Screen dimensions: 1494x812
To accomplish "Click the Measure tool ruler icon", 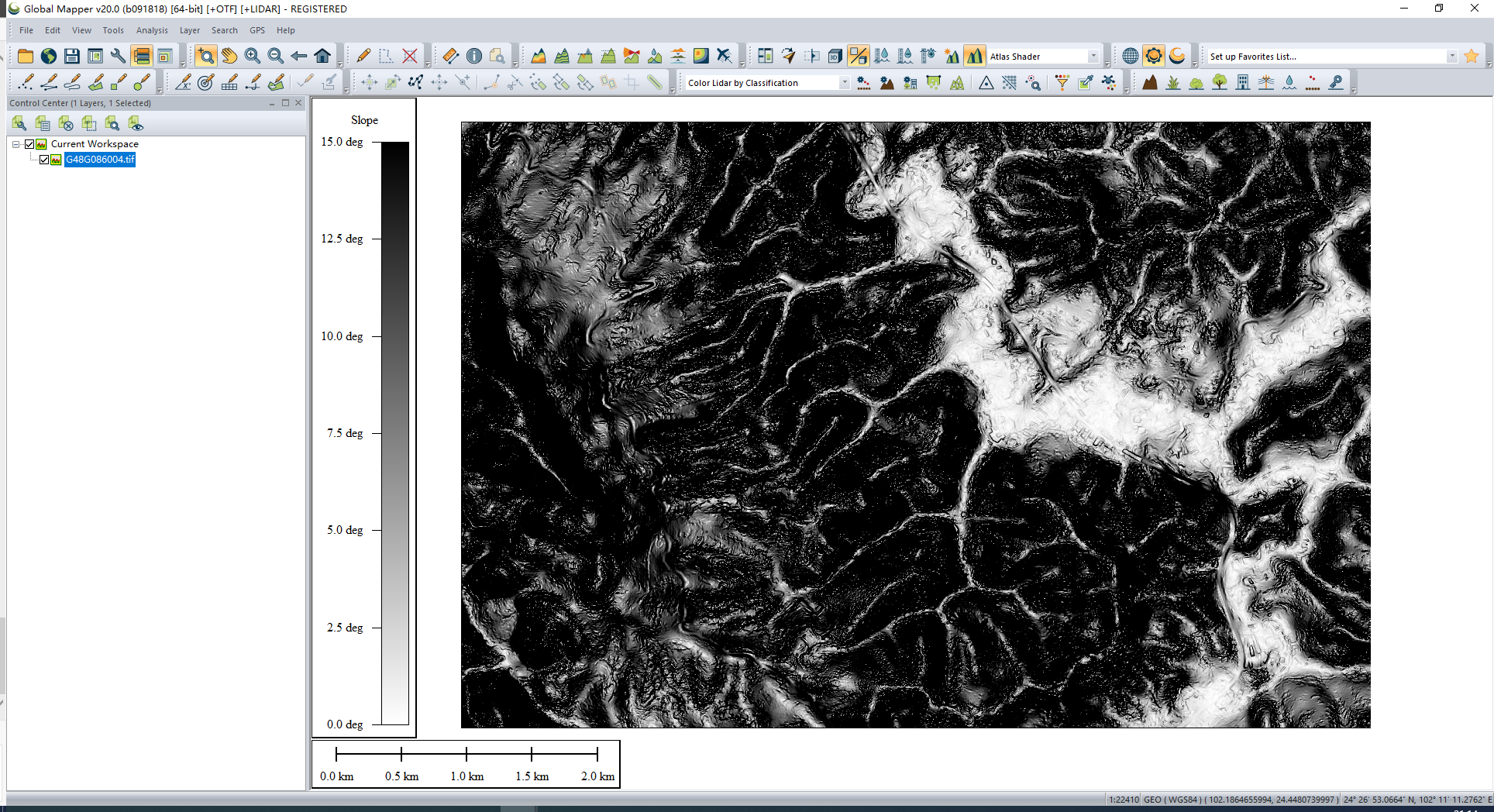I will (x=450, y=56).
